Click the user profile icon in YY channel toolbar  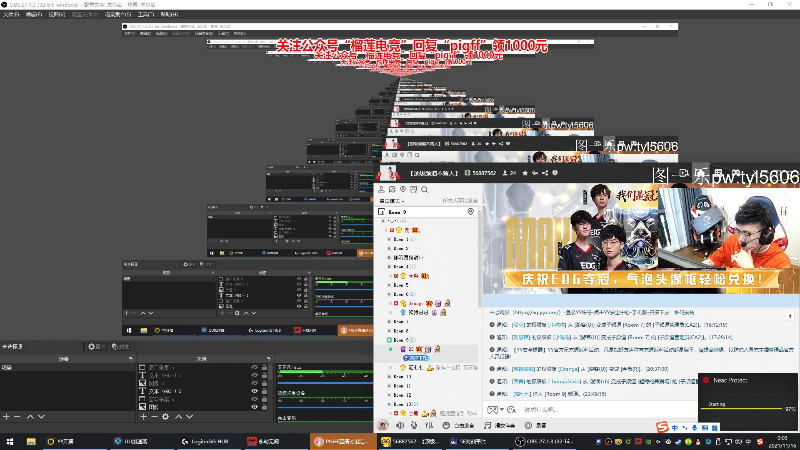pyautogui.click(x=381, y=189)
